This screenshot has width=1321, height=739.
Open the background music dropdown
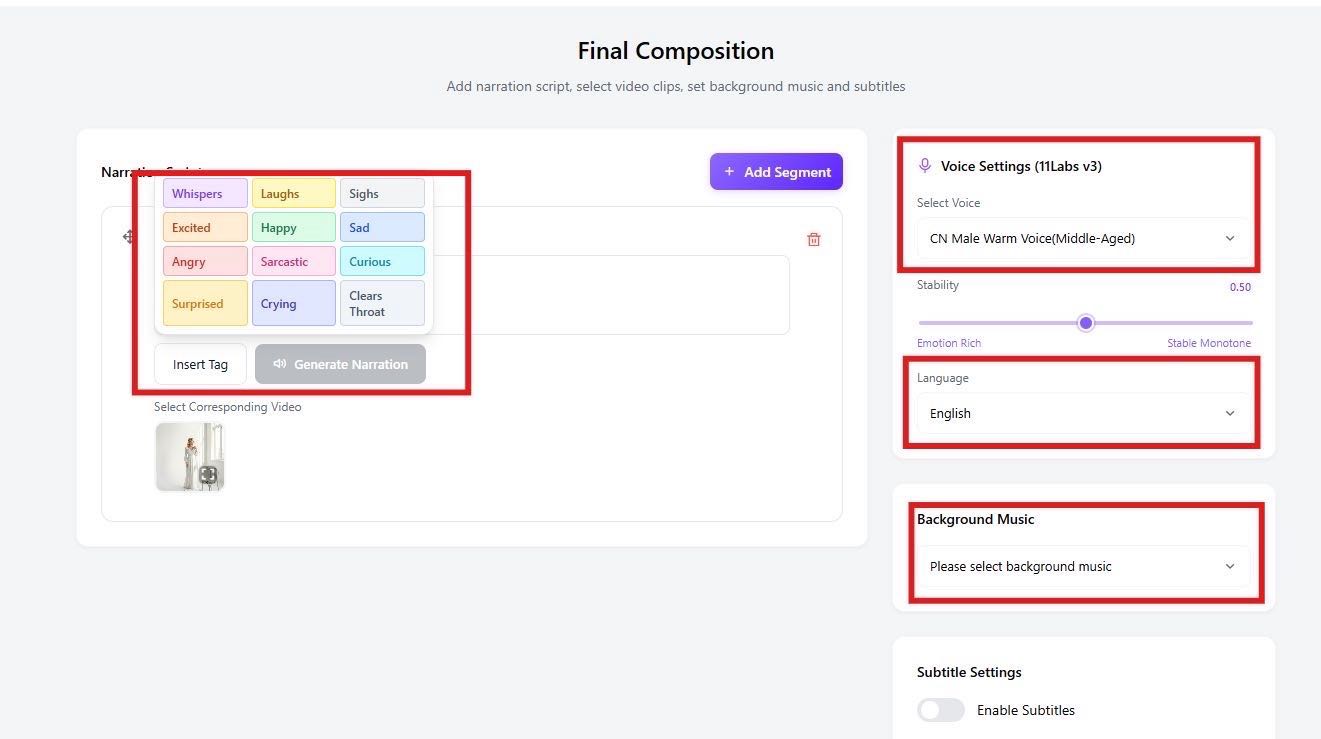click(1082, 567)
